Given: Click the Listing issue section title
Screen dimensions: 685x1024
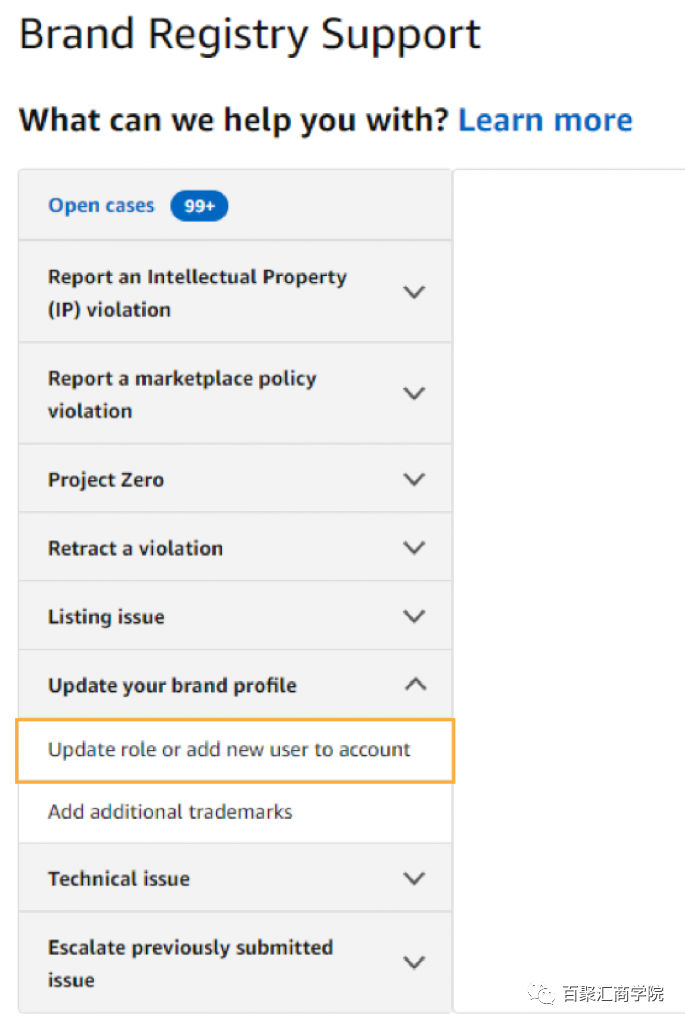Looking at the screenshot, I should click(x=106, y=617).
